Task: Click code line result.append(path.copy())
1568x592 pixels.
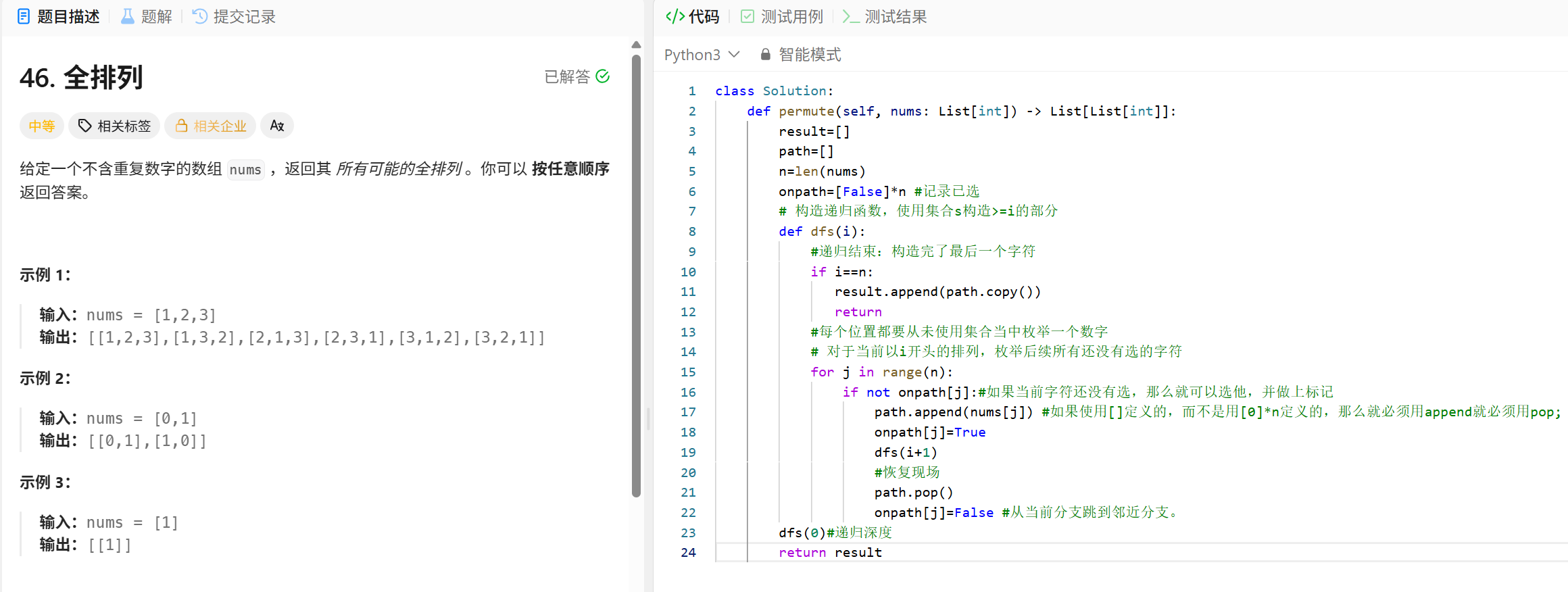Action: (937, 291)
